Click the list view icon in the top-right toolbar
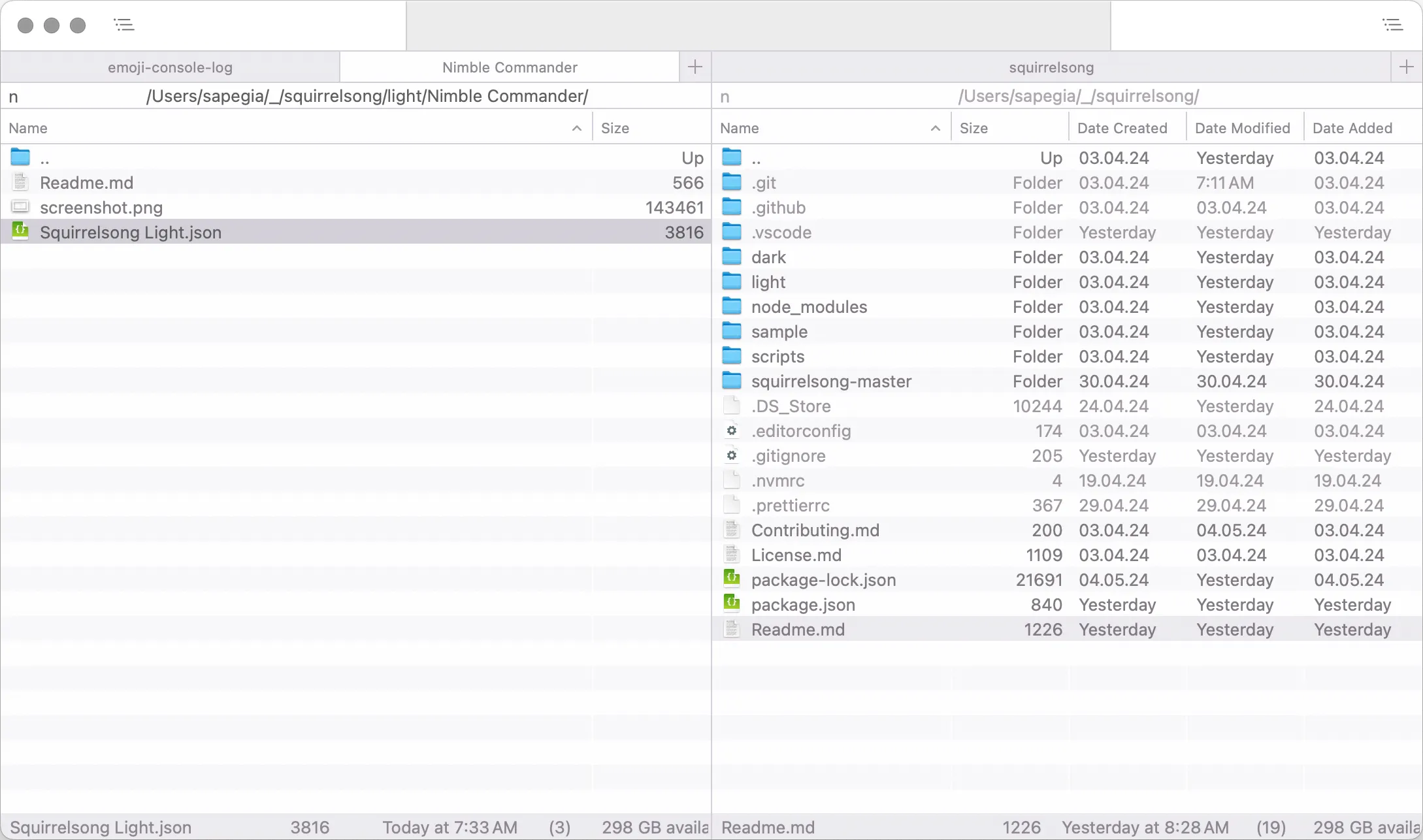 pos(1394,25)
